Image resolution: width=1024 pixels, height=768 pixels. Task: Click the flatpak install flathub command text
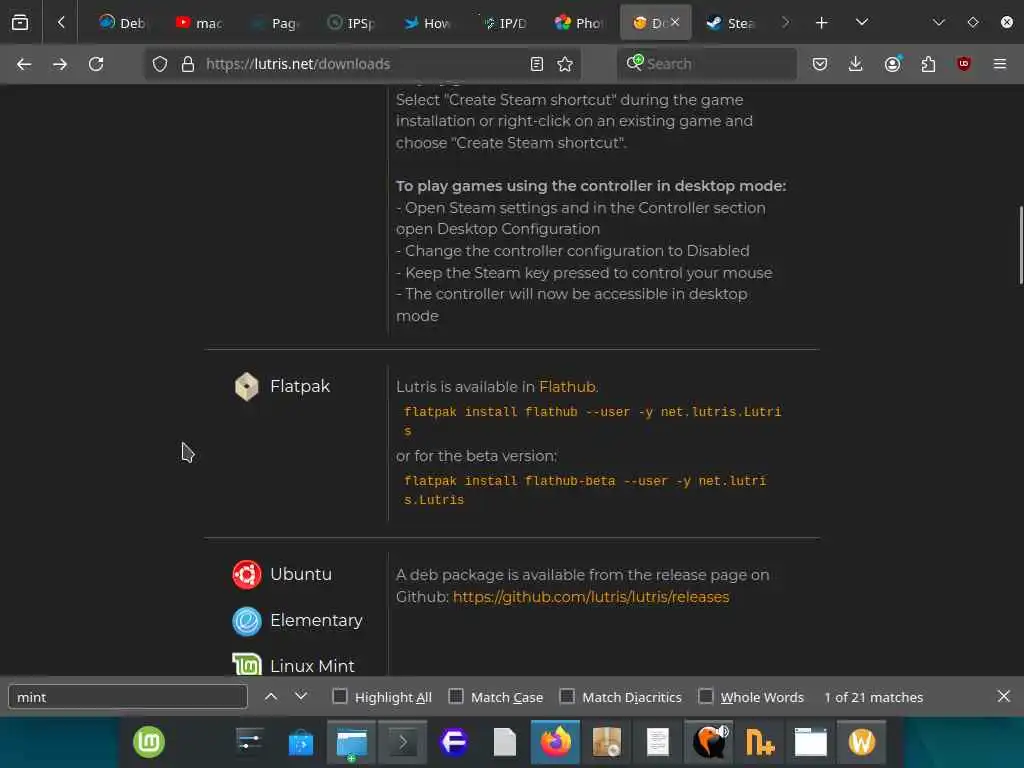(x=592, y=421)
